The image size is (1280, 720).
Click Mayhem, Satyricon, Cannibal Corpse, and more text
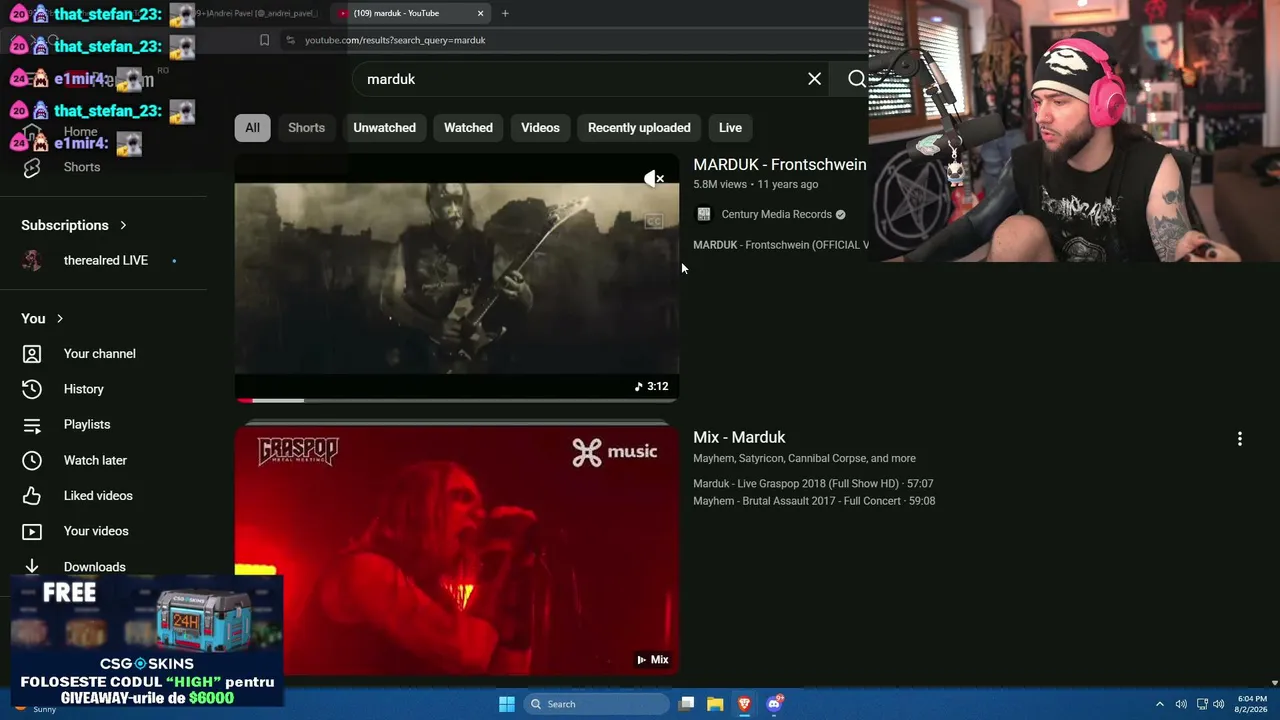[804, 458]
